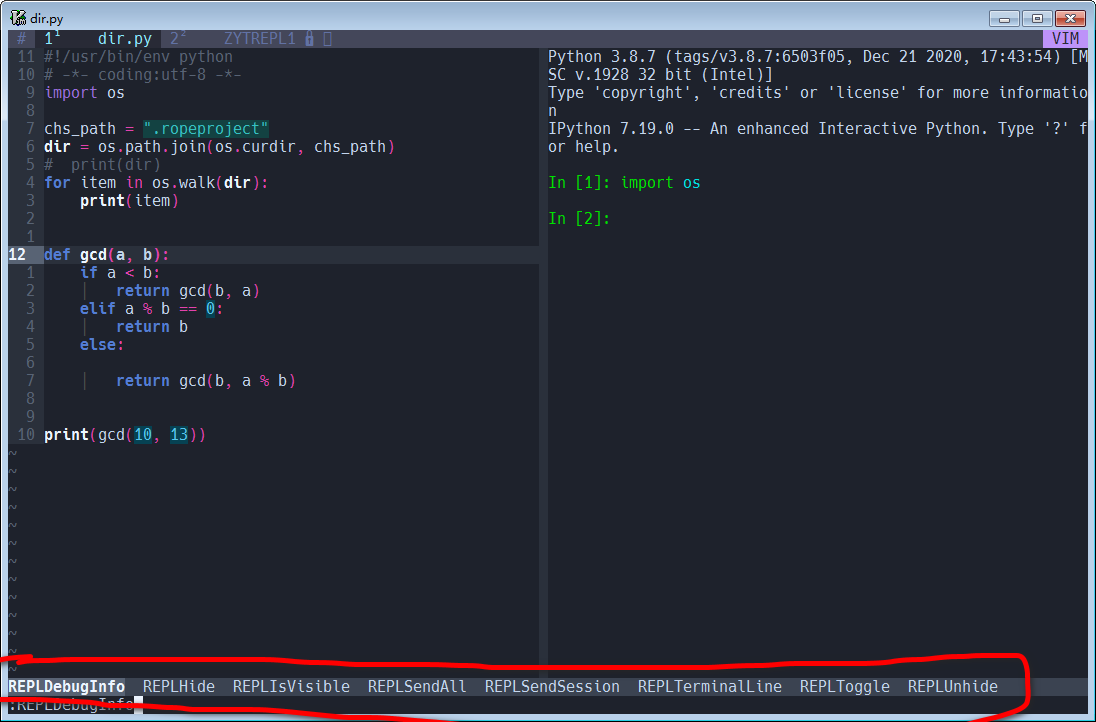Click 'import os' in the editor pane

click(x=85, y=93)
